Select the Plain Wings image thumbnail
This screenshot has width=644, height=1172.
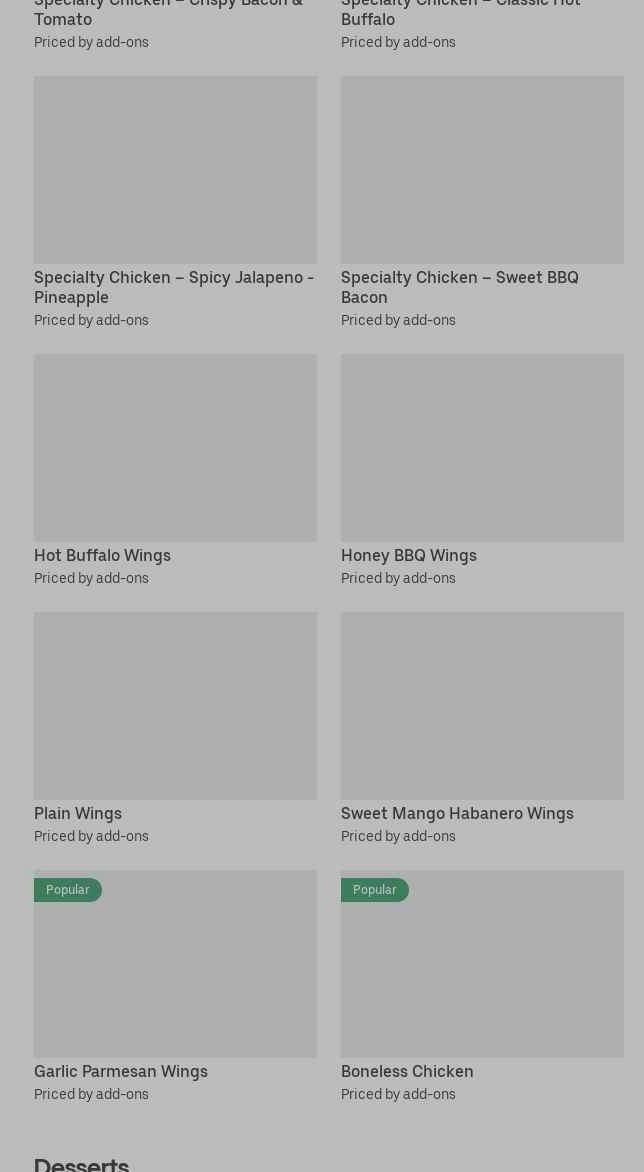175,705
